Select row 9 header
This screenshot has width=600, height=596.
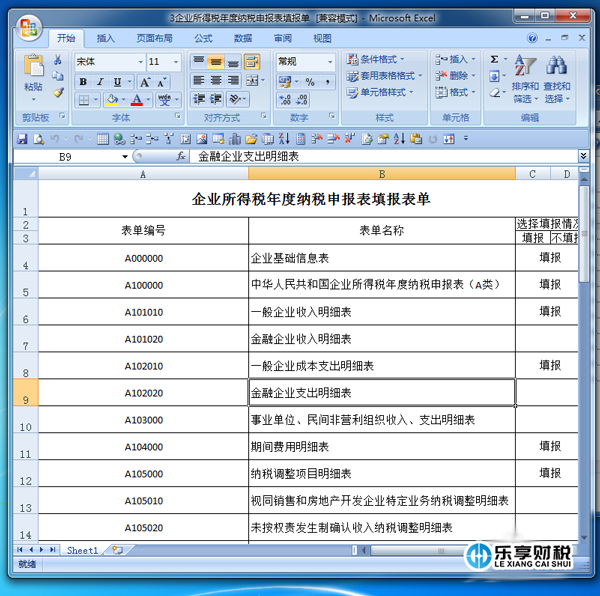(25, 393)
